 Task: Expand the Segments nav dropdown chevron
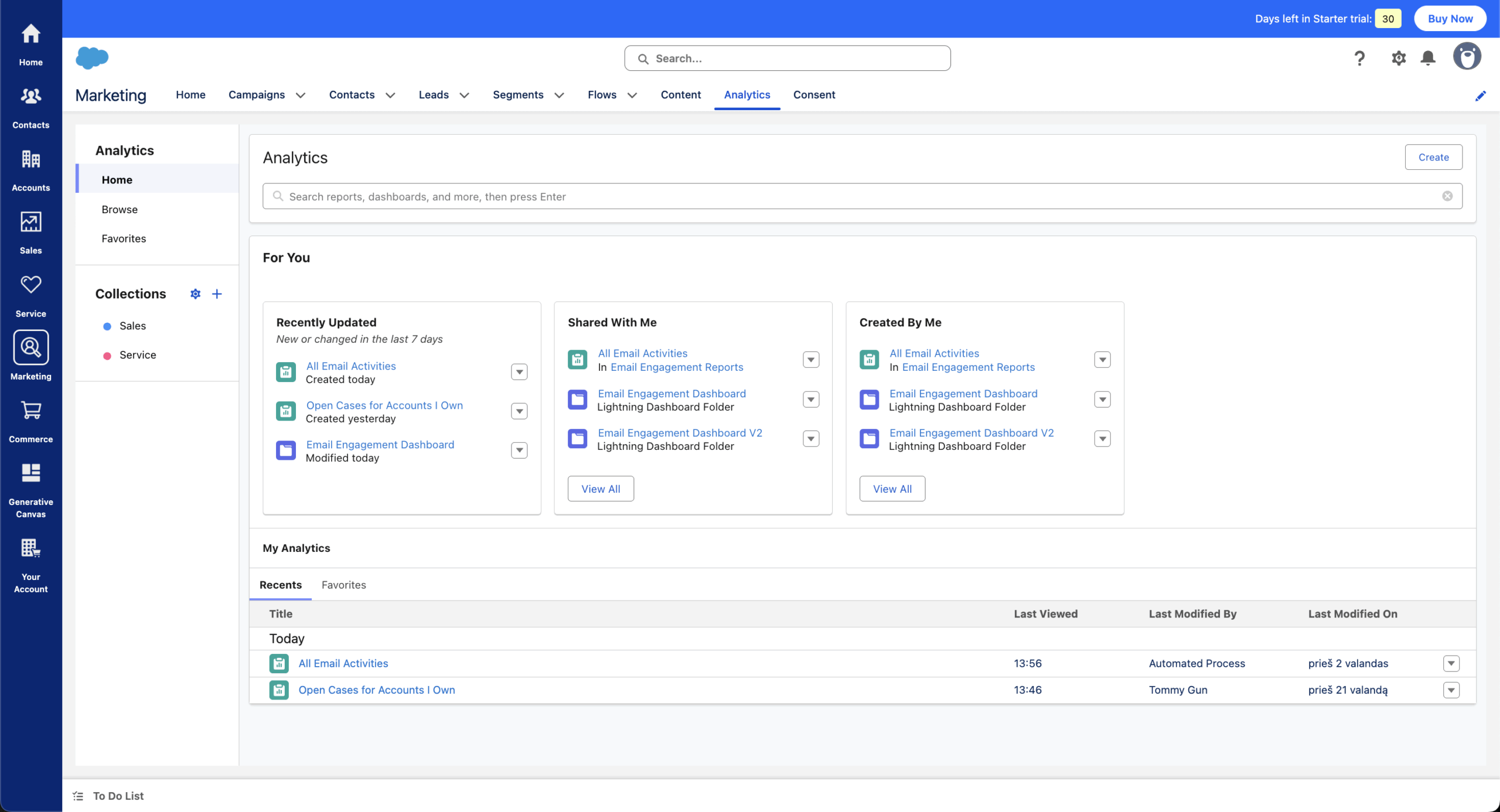click(559, 95)
